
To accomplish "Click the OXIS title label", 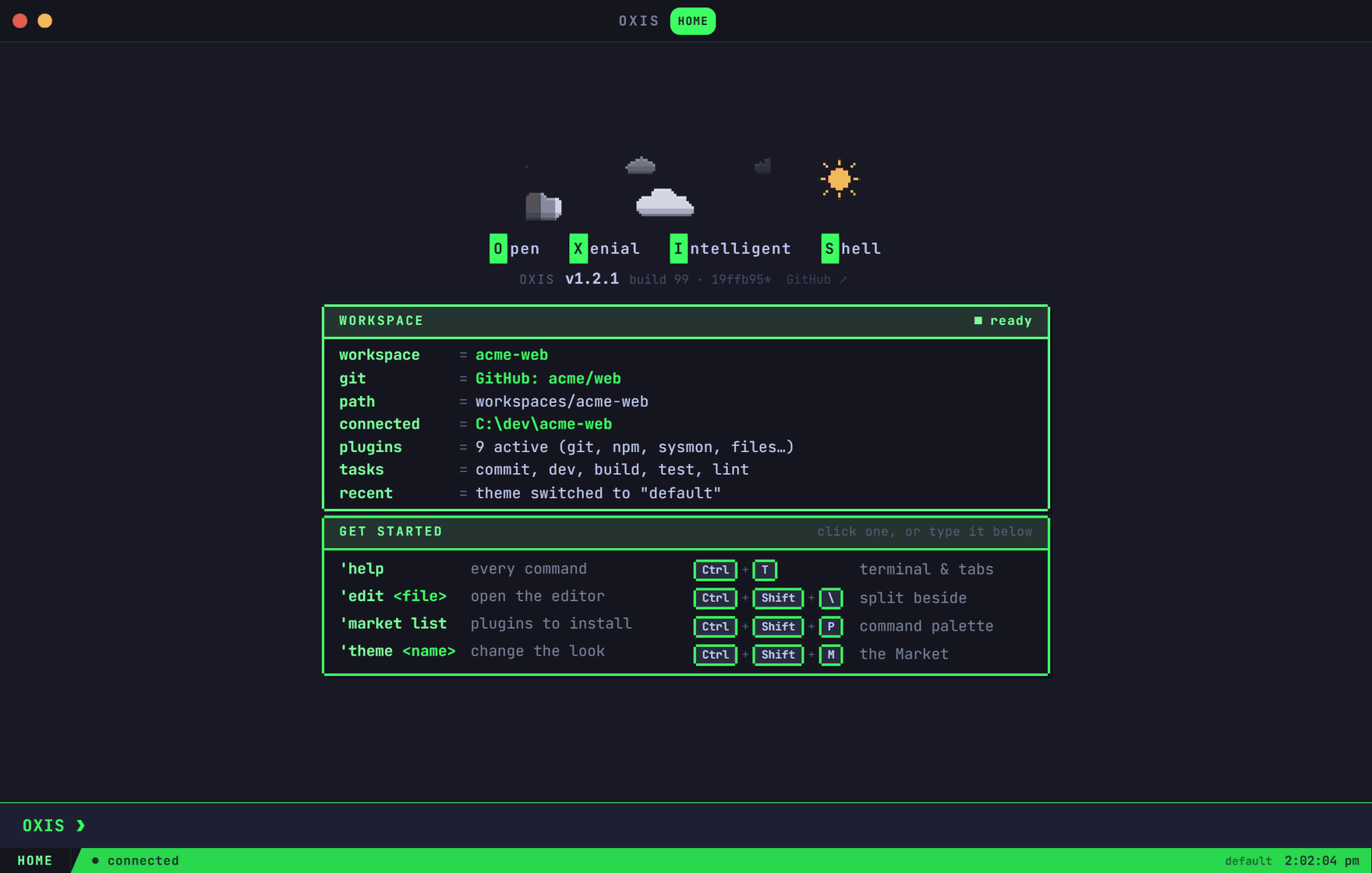I will click(638, 21).
